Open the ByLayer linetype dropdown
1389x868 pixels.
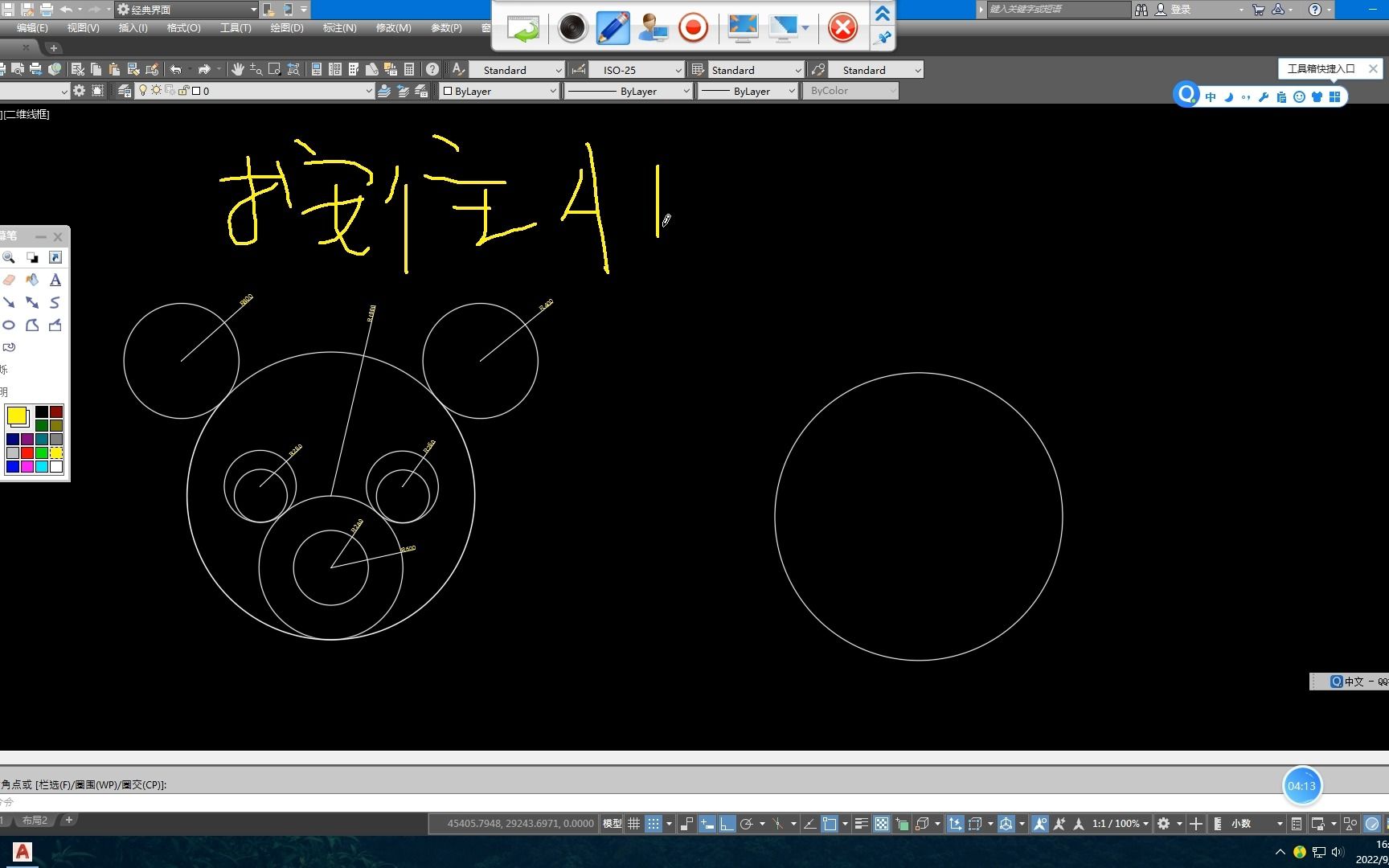pyautogui.click(x=629, y=91)
